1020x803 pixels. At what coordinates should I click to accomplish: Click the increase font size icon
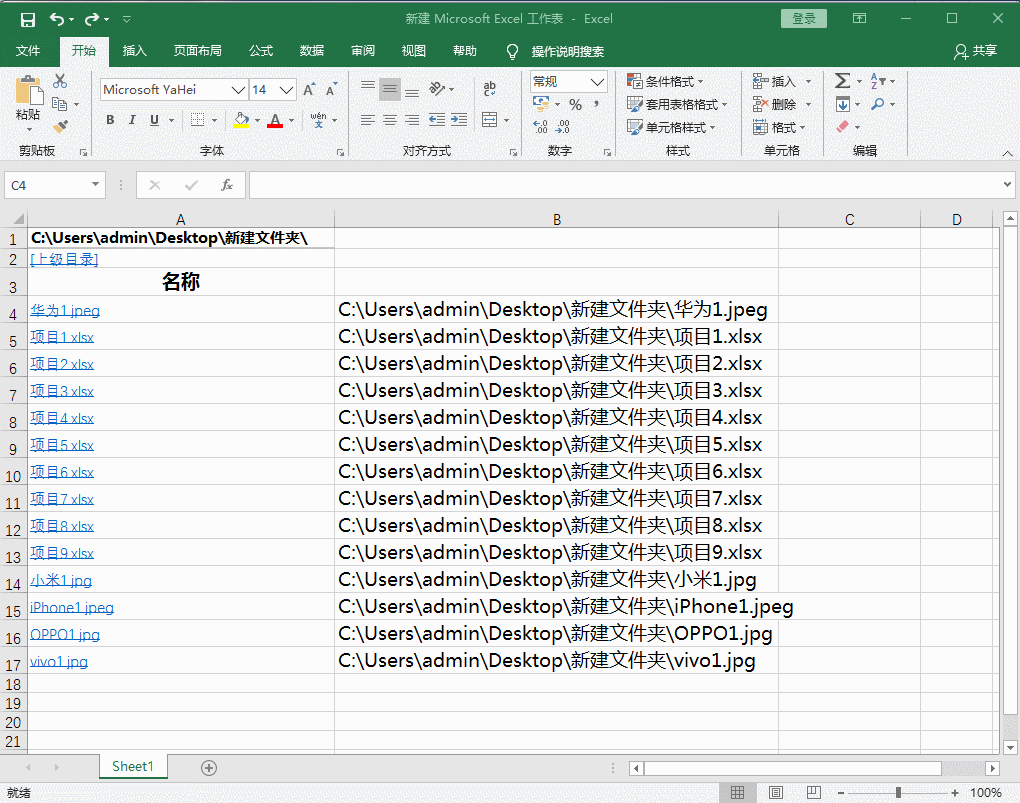309,90
